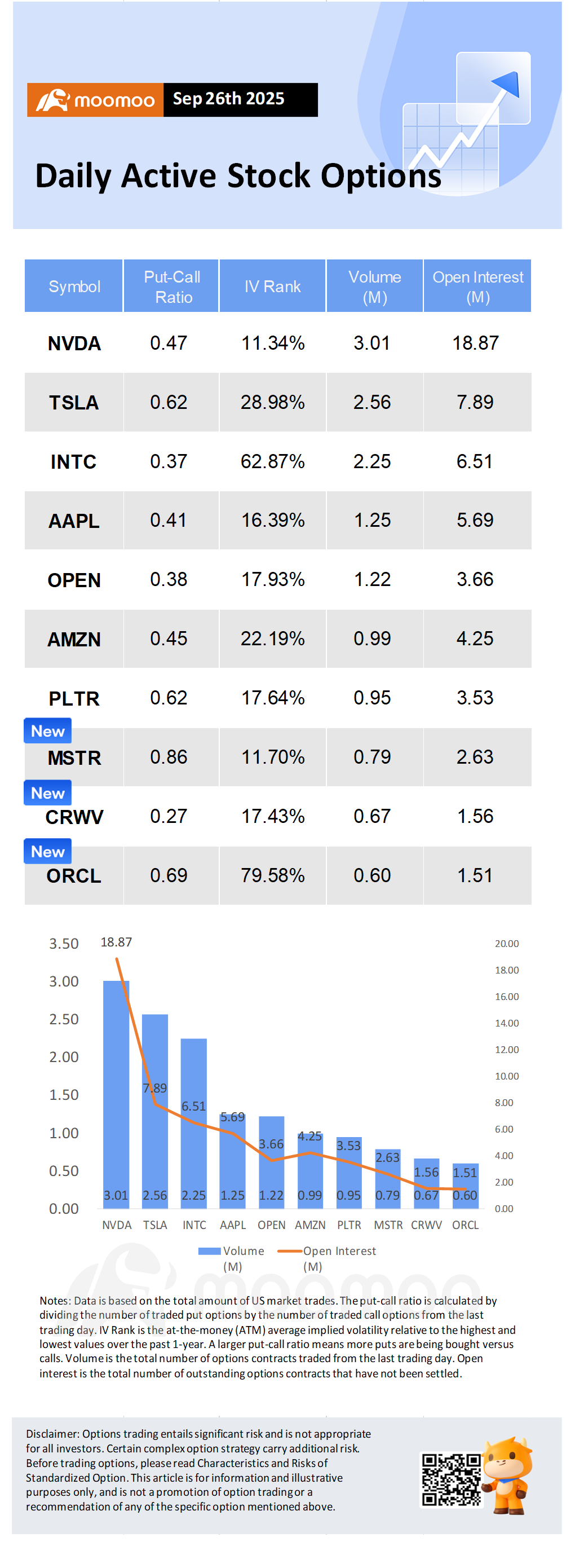The height and width of the screenshot is (1568, 575).
Task: Open the NVDA symbol row
Action: pos(74,343)
